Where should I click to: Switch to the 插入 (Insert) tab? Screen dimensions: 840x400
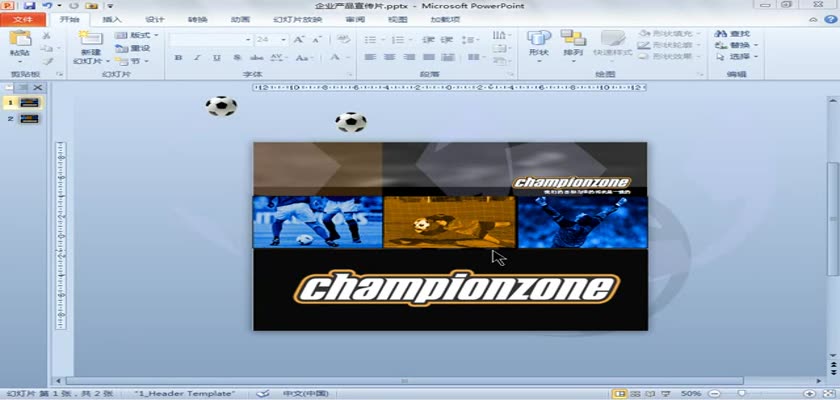[112, 20]
